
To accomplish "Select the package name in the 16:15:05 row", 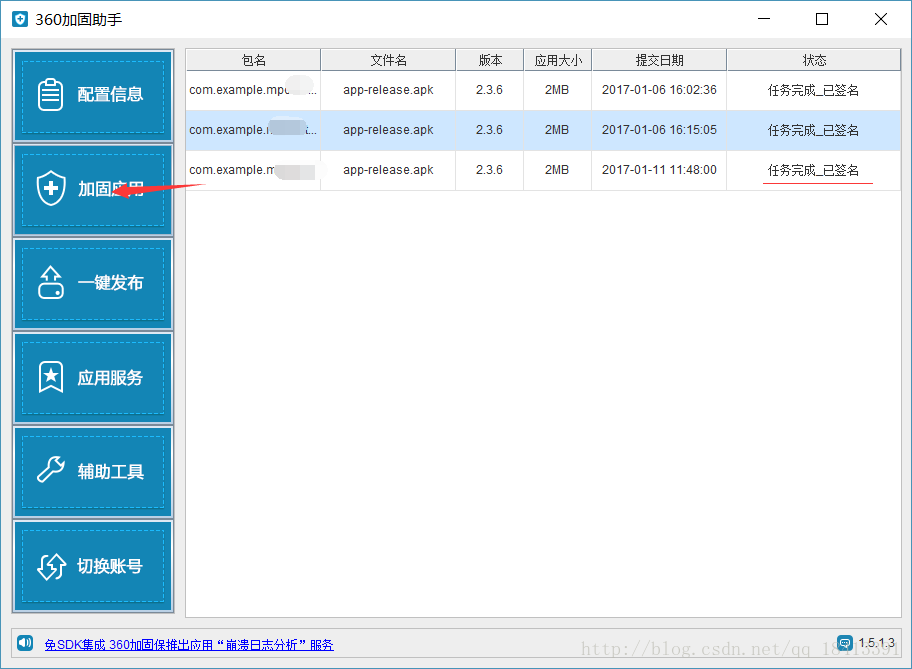I will (x=253, y=130).
